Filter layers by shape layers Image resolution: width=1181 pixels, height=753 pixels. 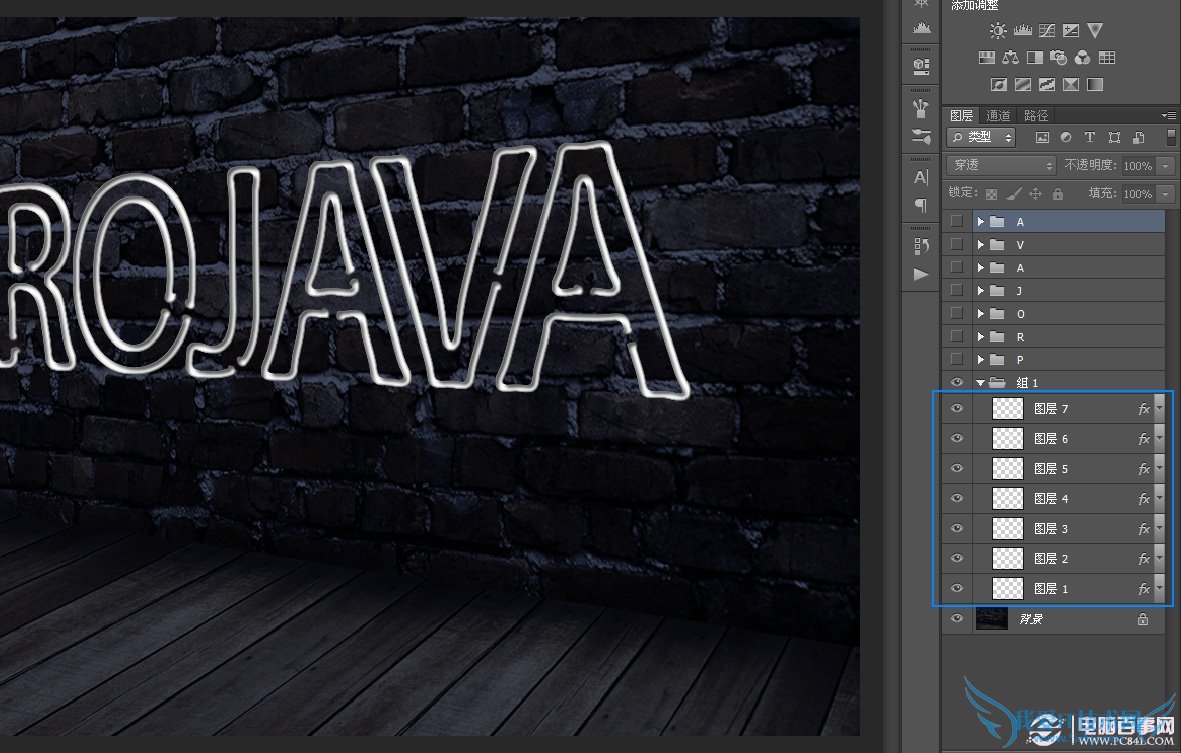[1114, 137]
